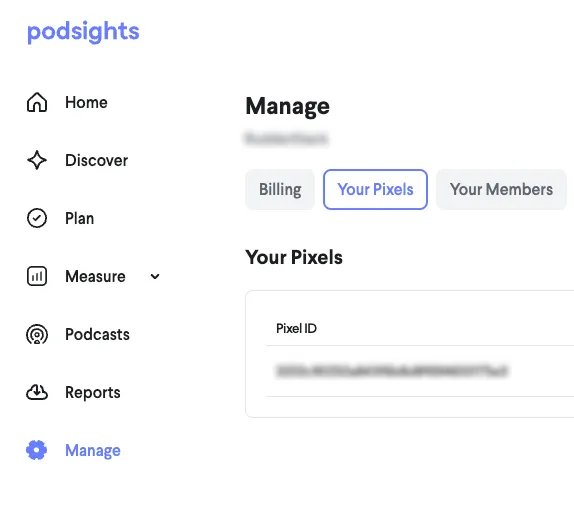Select the blurred pixel ID row
Screen dimensions: 574x510
pyautogui.click(x=420, y=371)
